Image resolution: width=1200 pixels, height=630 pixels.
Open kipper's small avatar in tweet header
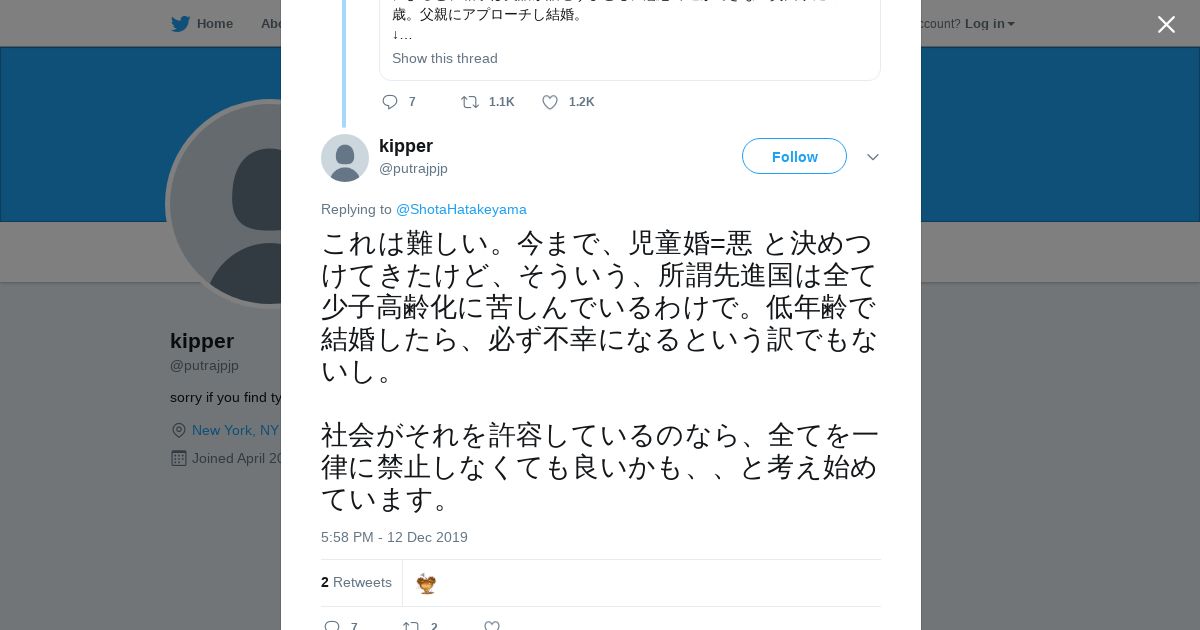click(345, 158)
